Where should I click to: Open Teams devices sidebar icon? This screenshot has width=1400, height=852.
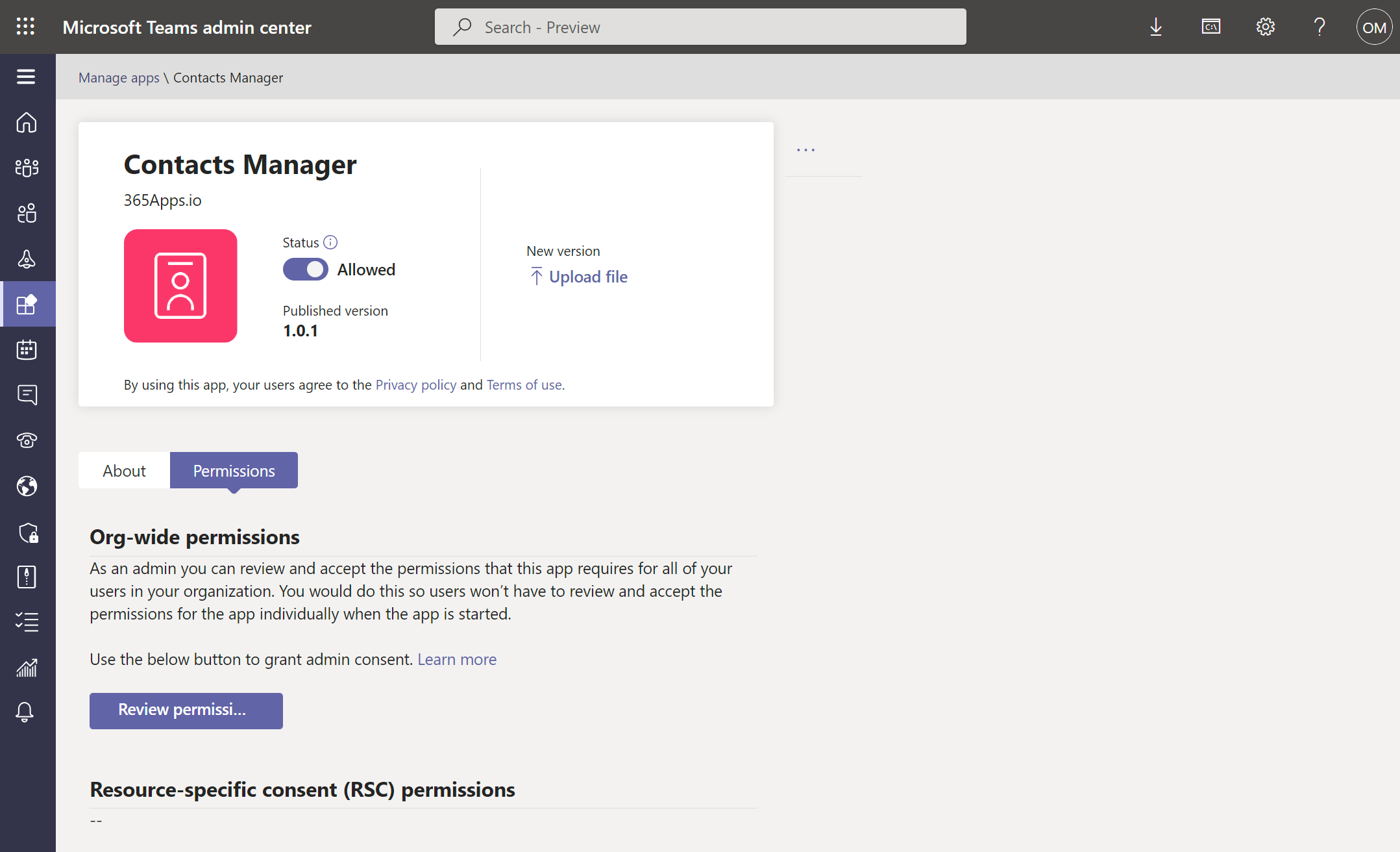point(27,258)
